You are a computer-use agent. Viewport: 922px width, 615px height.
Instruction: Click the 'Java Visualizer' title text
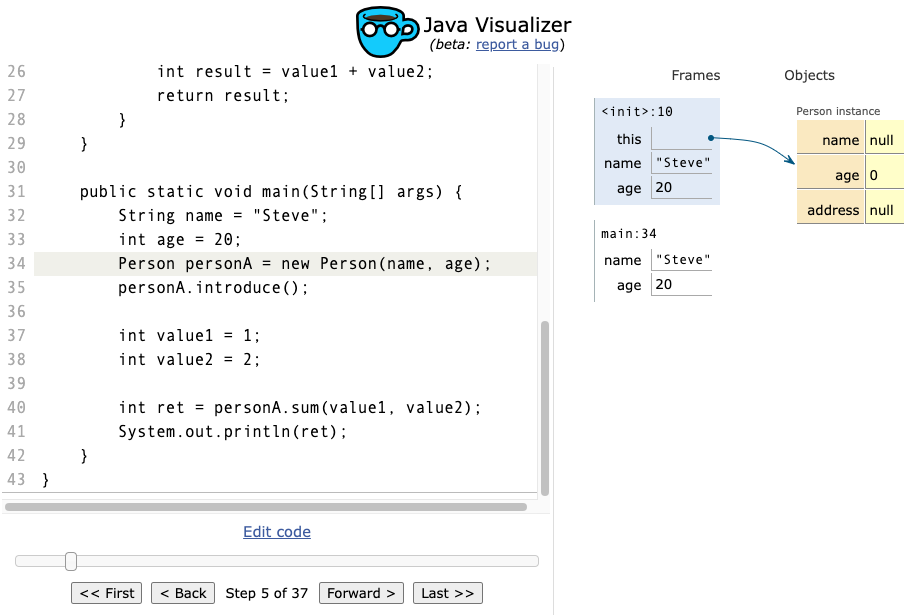[497, 25]
